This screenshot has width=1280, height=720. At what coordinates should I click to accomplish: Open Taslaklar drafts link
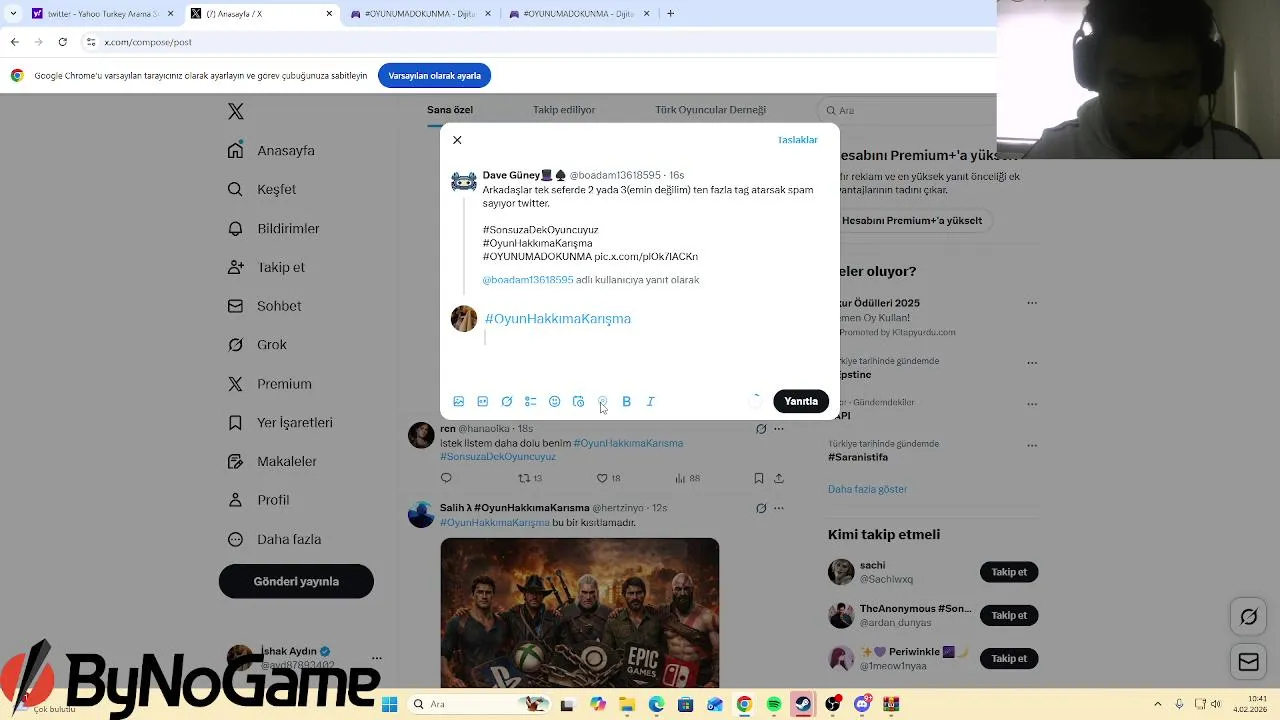[x=798, y=140]
